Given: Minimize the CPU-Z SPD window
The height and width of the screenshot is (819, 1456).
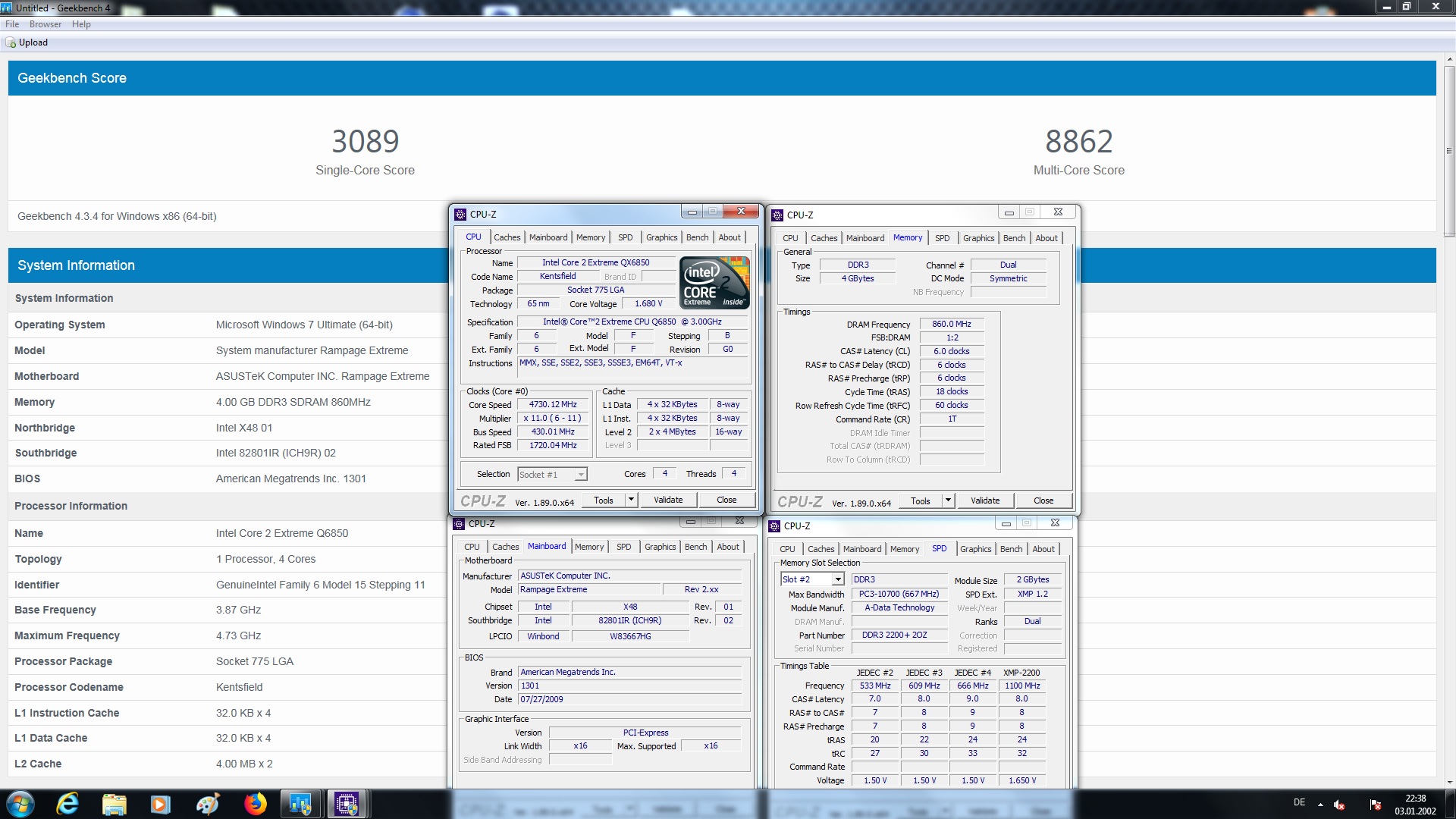Looking at the screenshot, I should (x=1006, y=523).
